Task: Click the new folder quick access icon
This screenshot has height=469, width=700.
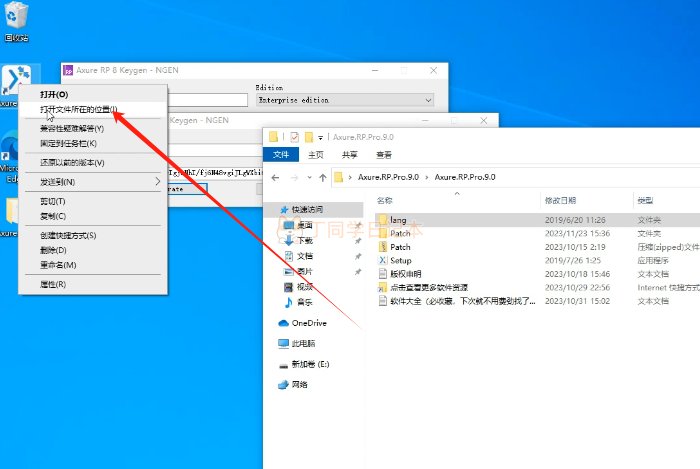Action: (309, 137)
